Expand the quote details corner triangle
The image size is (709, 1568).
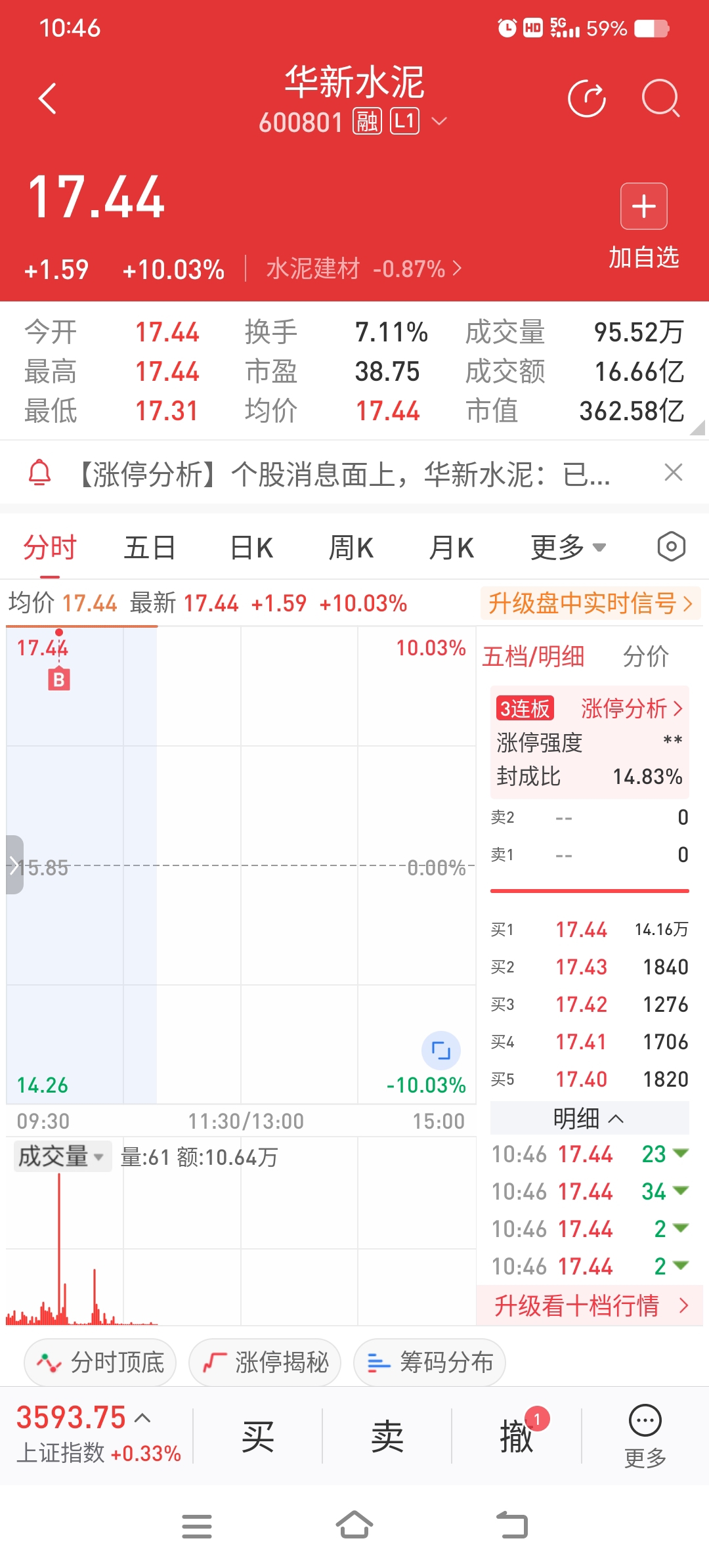[x=697, y=427]
